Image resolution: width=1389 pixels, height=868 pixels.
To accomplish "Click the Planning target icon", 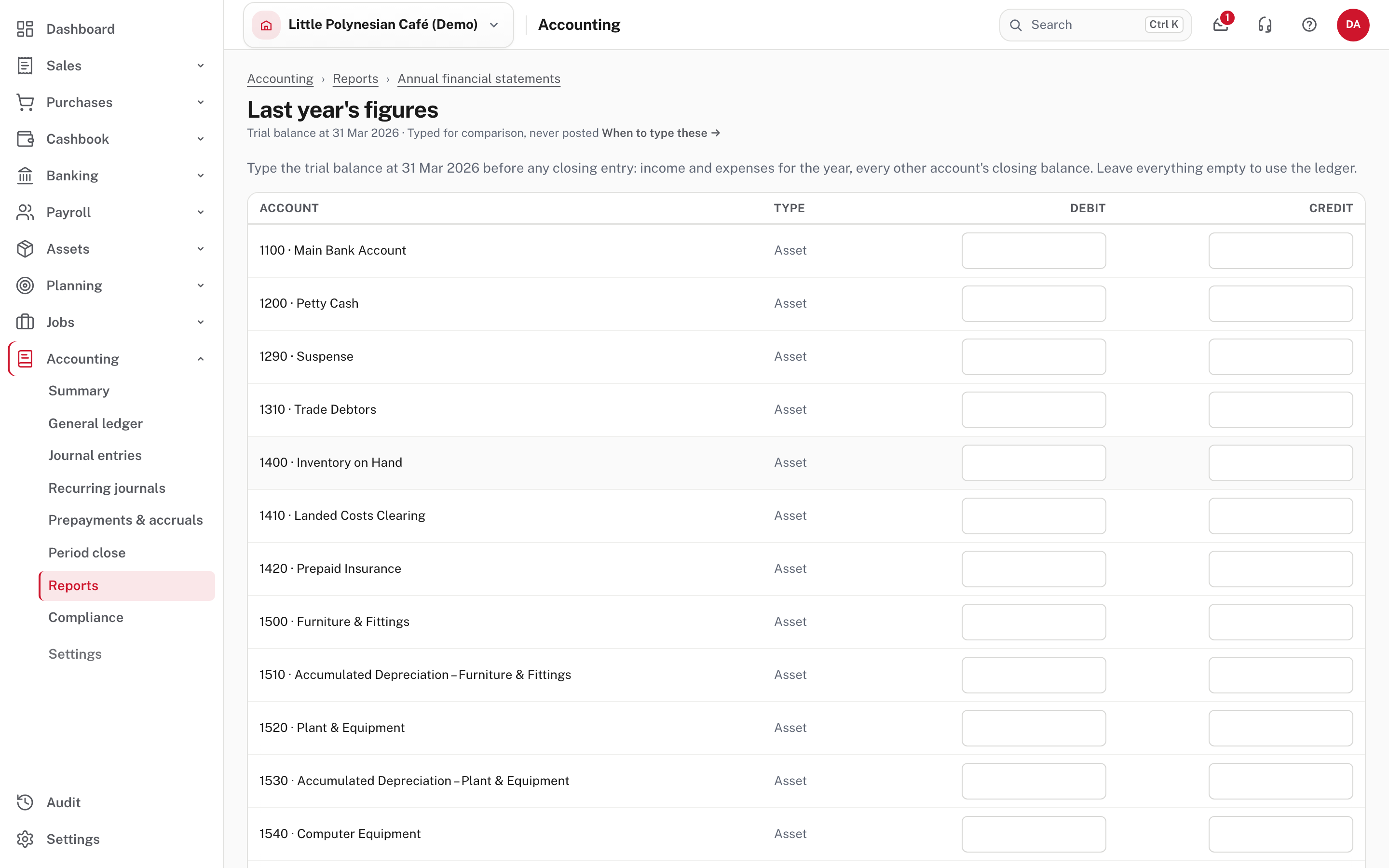I will coord(25,285).
